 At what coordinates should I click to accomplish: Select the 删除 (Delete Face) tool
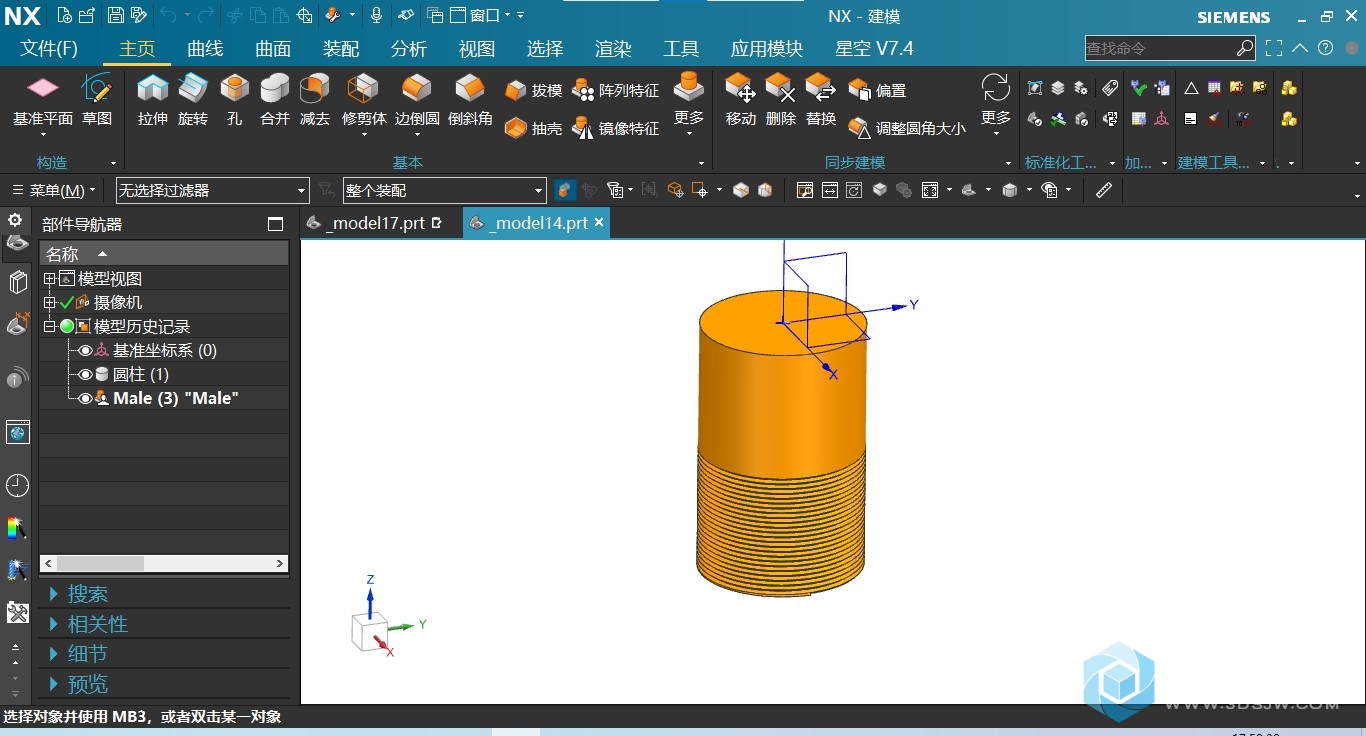pos(781,100)
